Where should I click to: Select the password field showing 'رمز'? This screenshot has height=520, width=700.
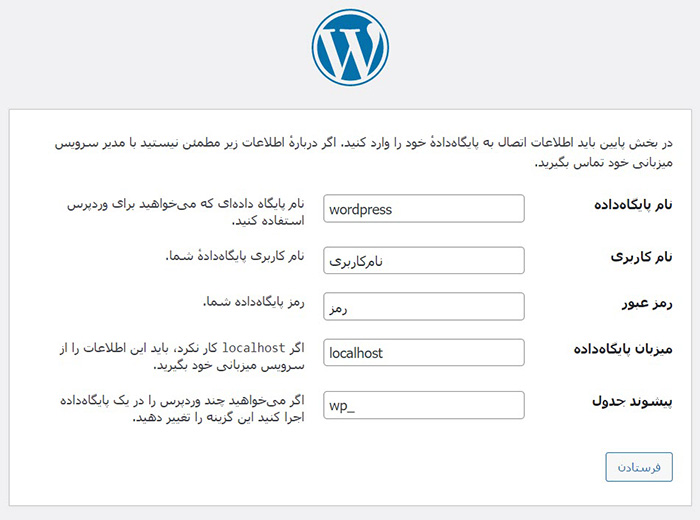pyautogui.click(x=425, y=307)
